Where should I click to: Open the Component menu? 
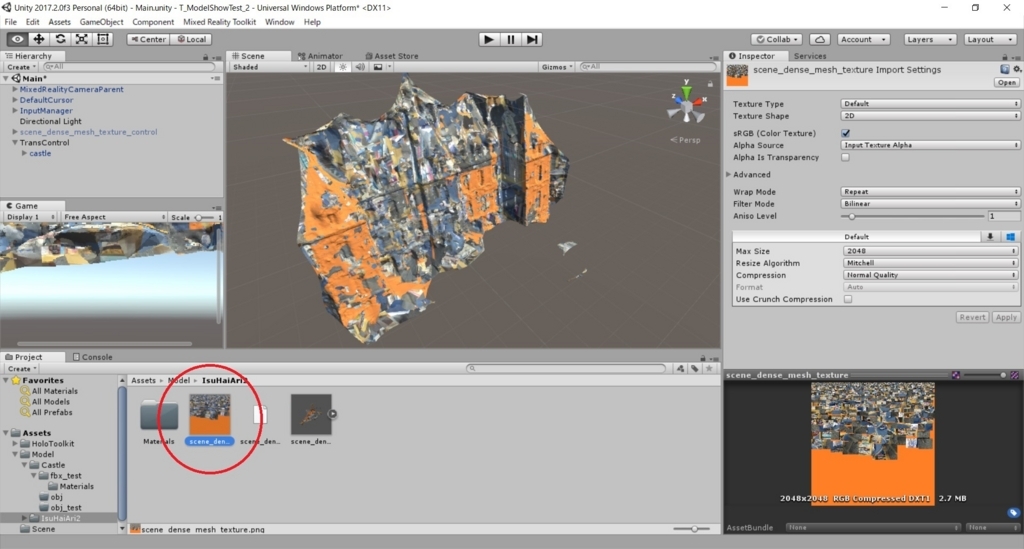pos(153,22)
